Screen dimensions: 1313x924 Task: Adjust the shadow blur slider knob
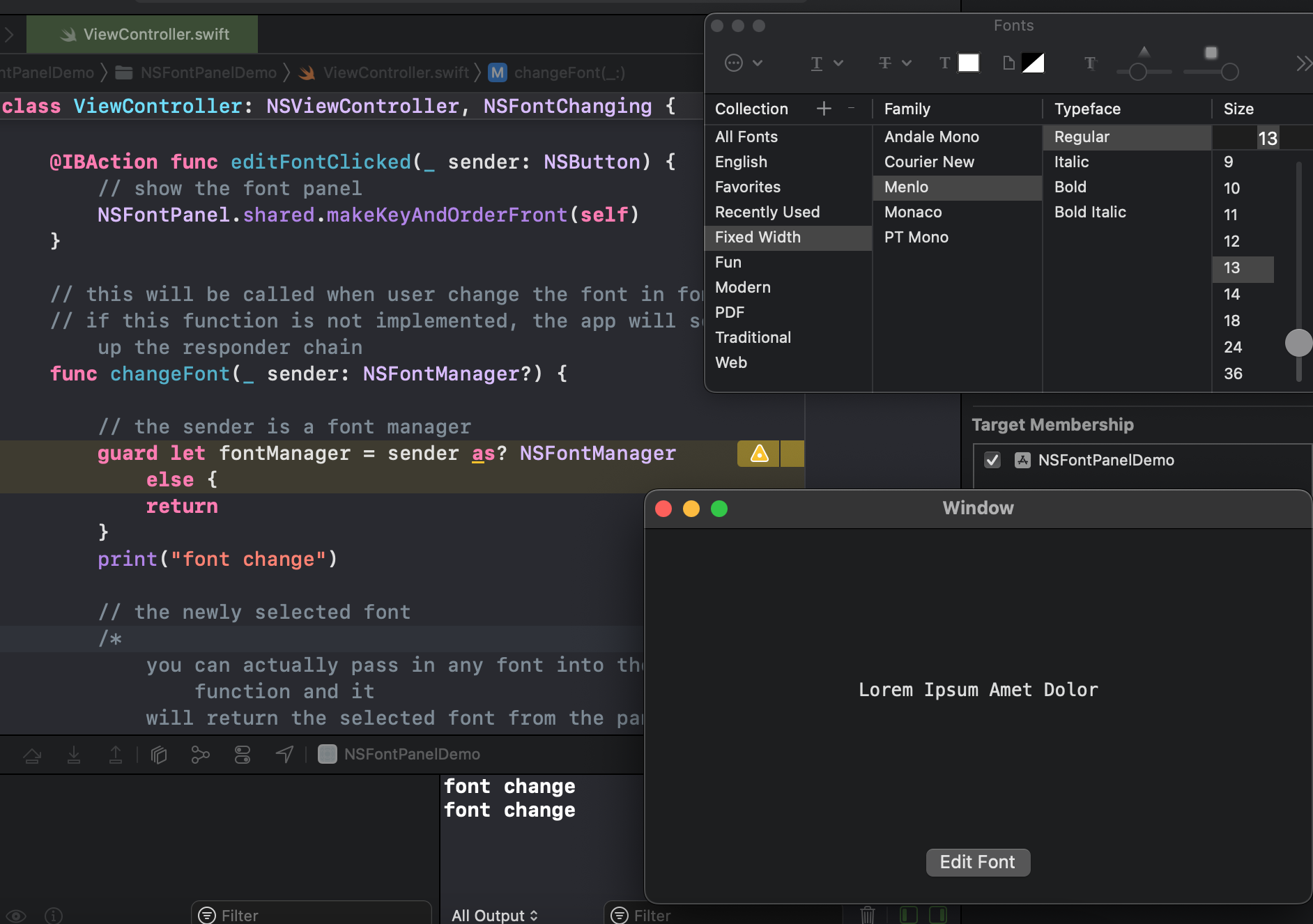pyautogui.click(x=1230, y=72)
